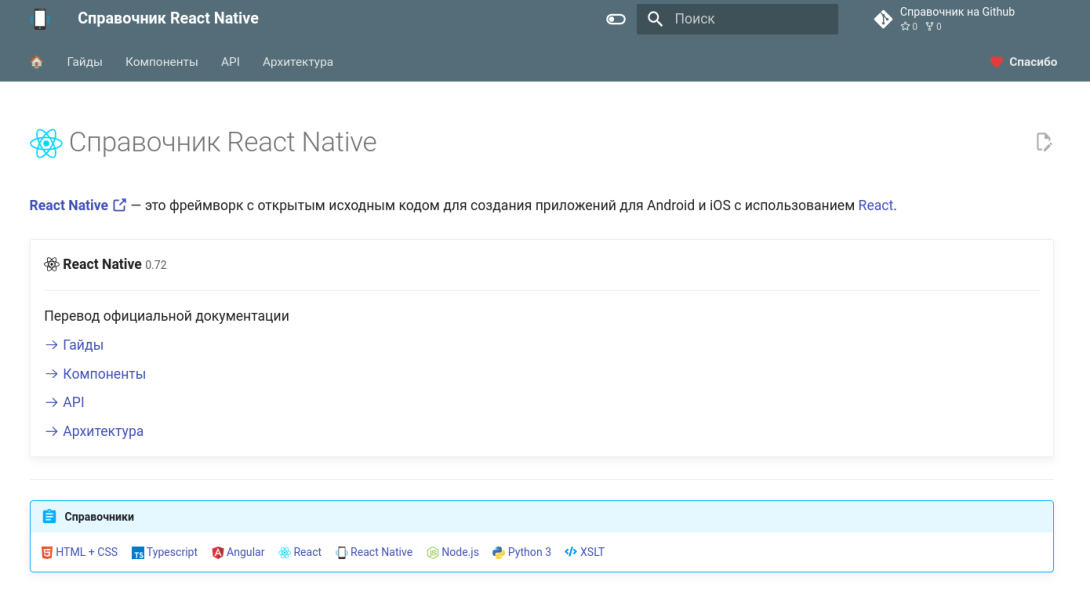Click the Перевод официальной документации text
The height and width of the screenshot is (603, 1090).
pyautogui.click(x=167, y=316)
